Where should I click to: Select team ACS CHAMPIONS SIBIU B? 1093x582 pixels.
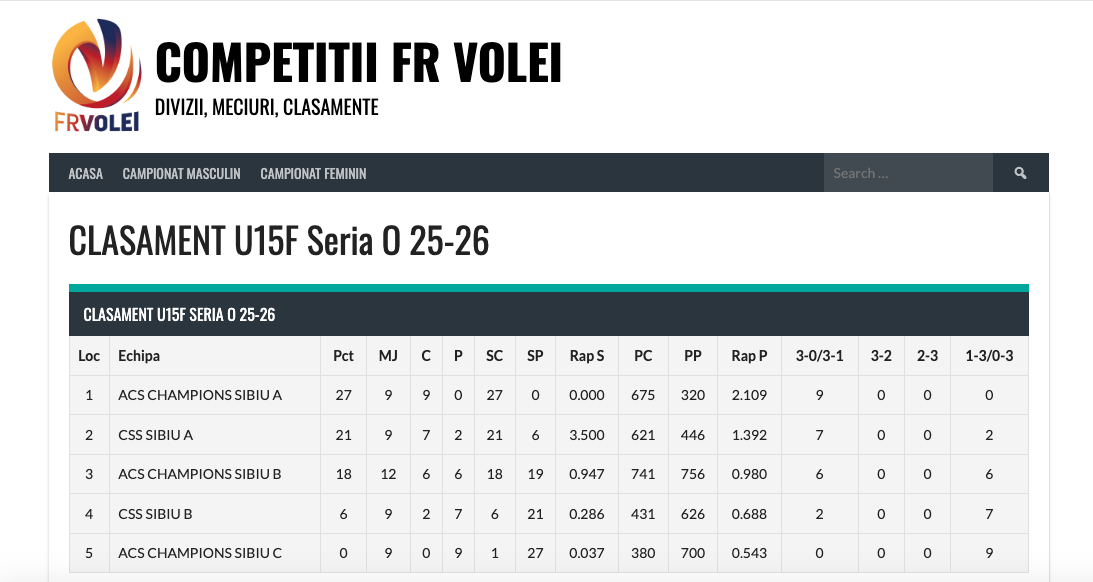pyautogui.click(x=200, y=474)
